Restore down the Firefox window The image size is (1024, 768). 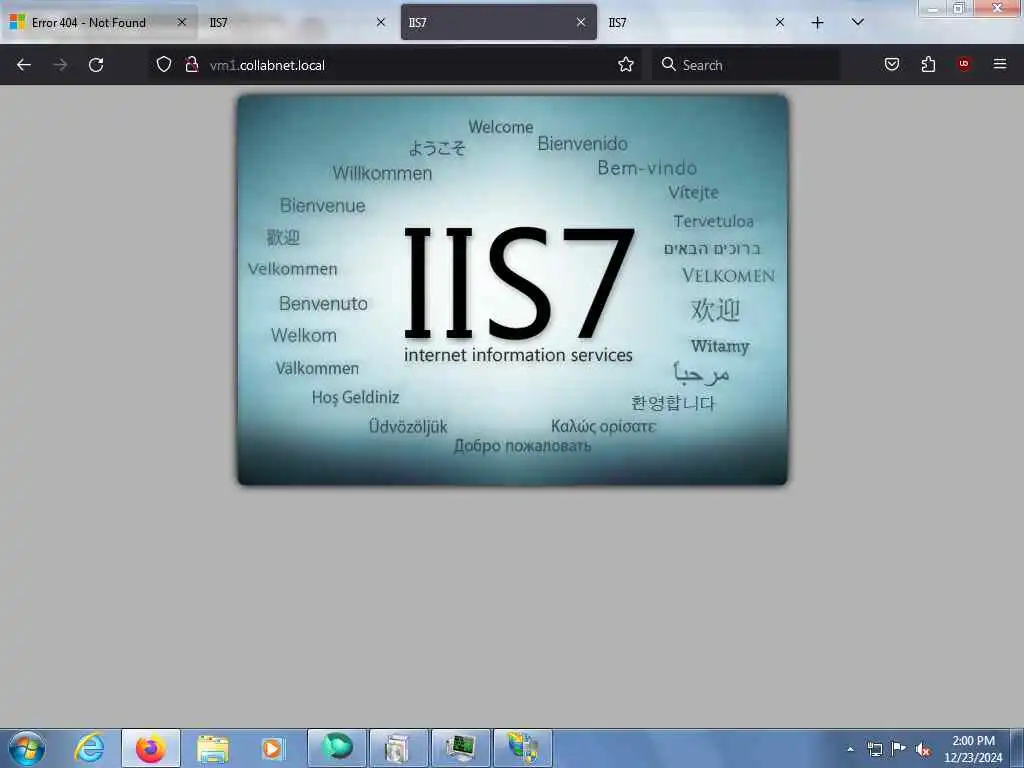(x=959, y=8)
